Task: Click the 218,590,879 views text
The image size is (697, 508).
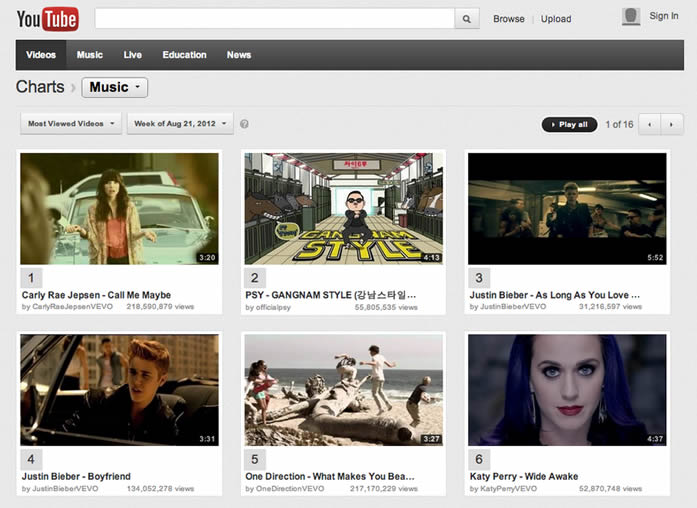Action: (x=160, y=307)
